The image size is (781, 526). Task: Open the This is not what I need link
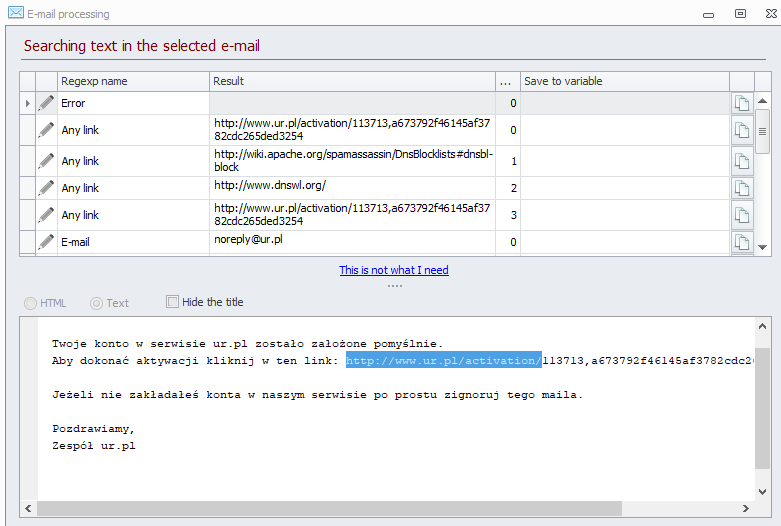394,270
